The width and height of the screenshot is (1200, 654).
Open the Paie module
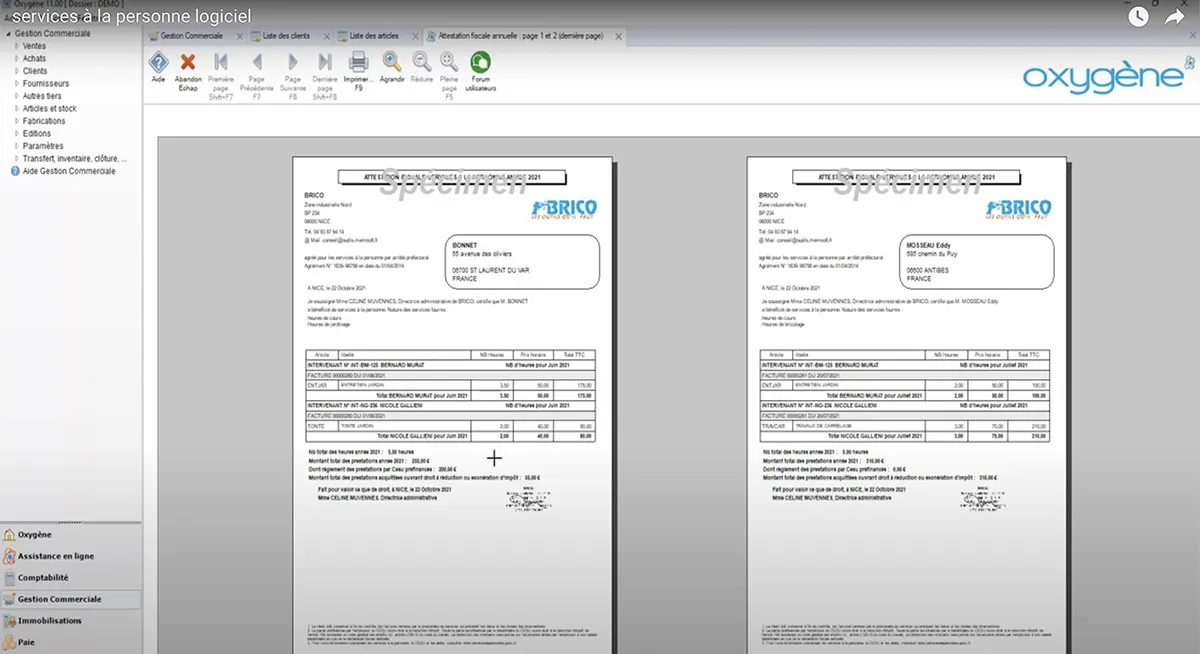26,642
